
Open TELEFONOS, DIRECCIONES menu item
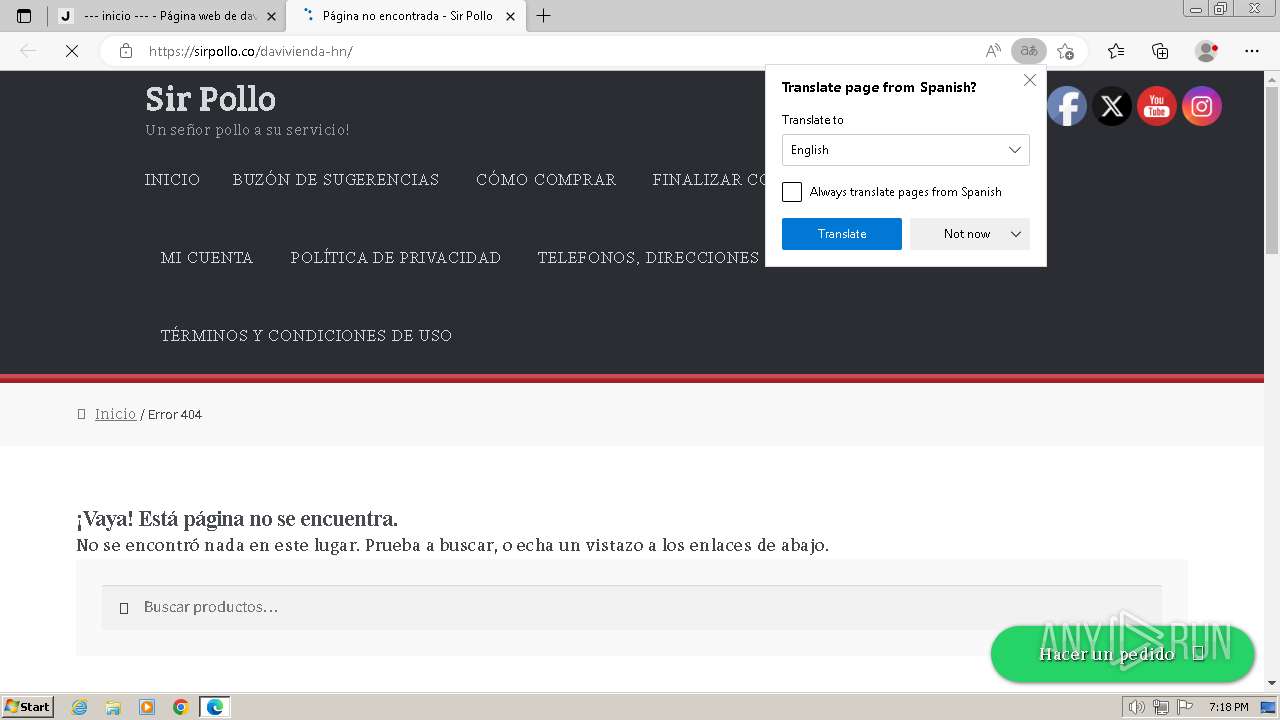pyautogui.click(x=648, y=258)
